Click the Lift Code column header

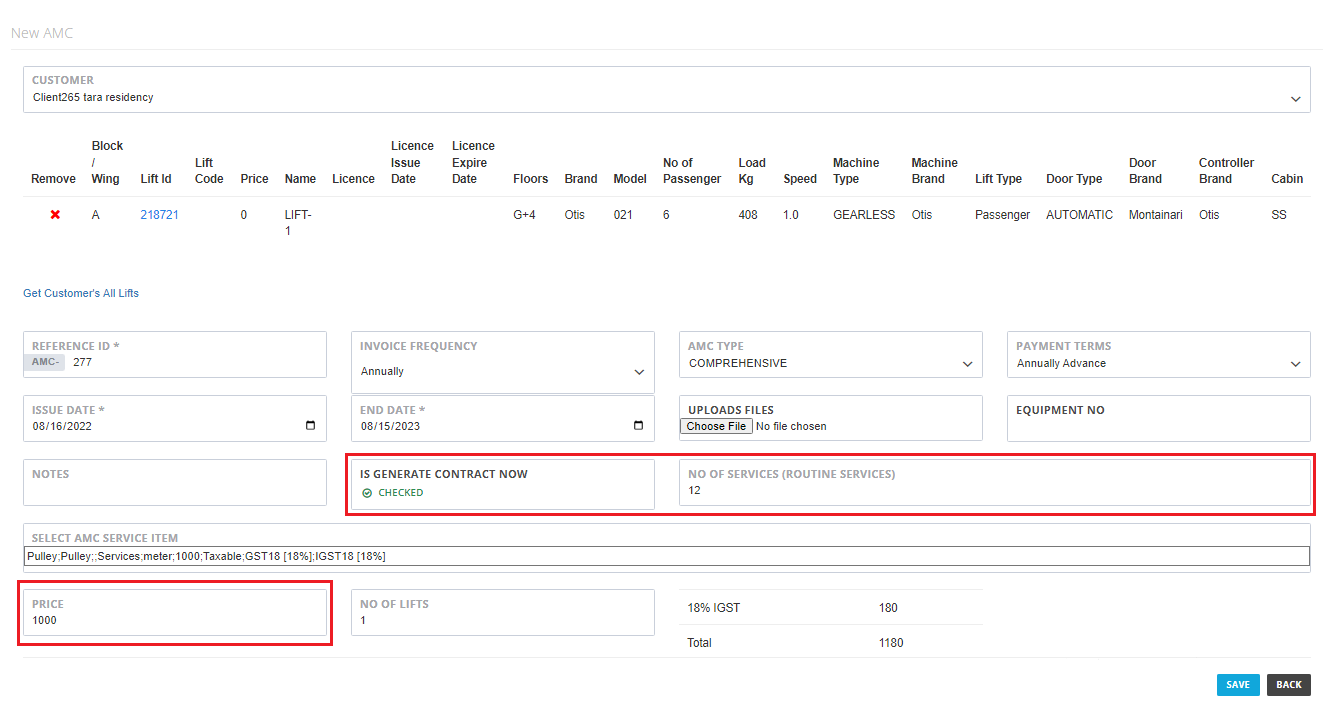(x=209, y=171)
